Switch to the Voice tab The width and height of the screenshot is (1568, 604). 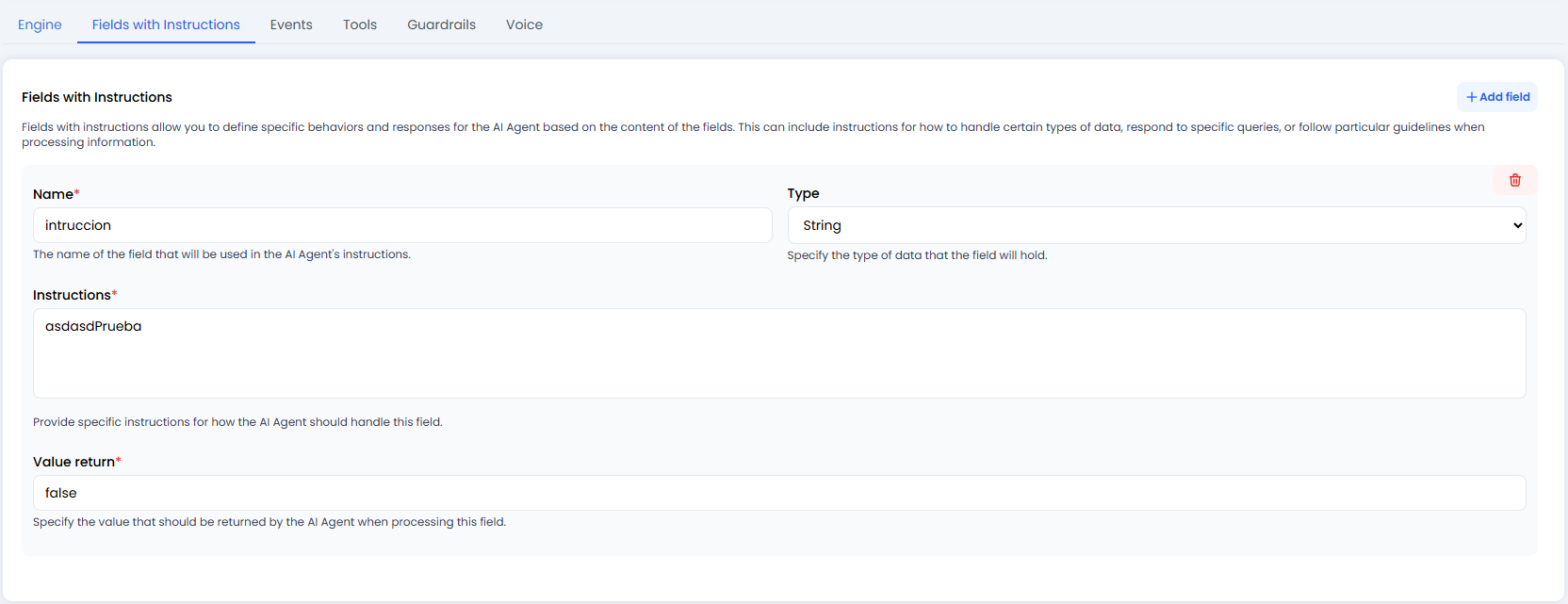pyautogui.click(x=524, y=24)
